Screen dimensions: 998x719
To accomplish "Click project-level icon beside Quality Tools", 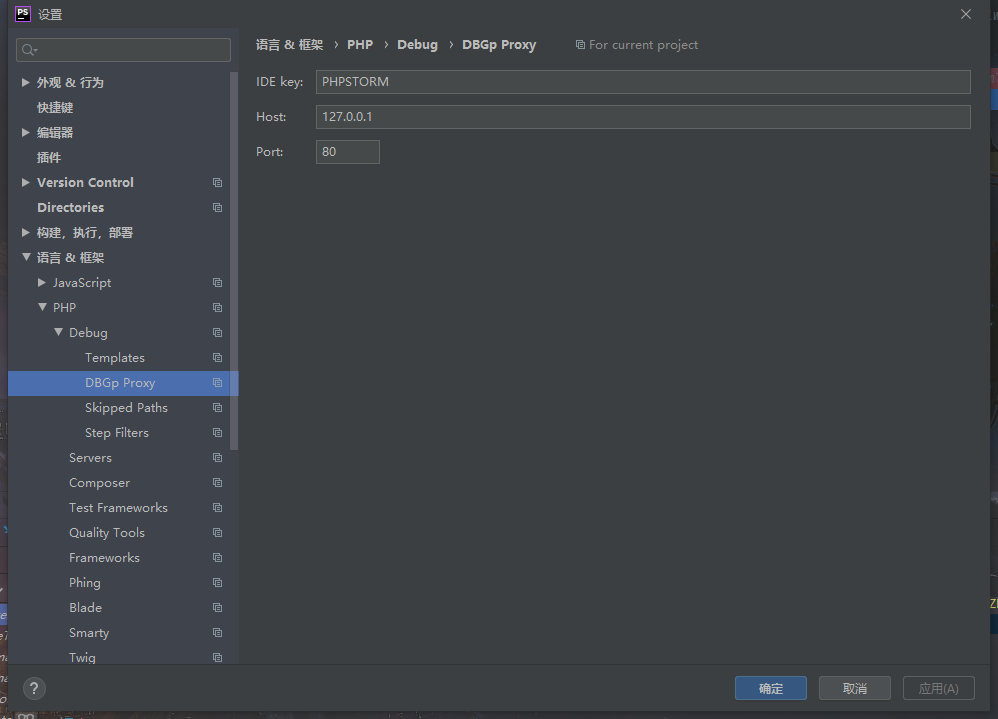I will click(217, 533).
